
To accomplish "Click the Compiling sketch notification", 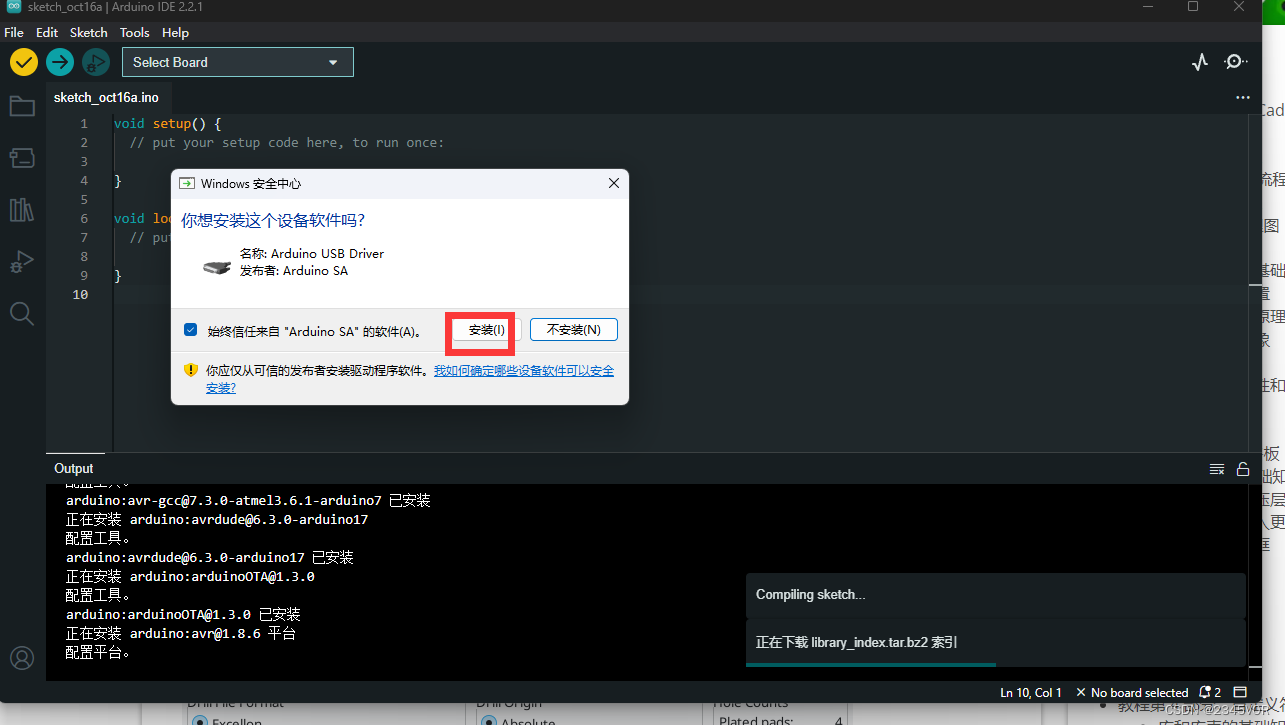I will tap(996, 595).
